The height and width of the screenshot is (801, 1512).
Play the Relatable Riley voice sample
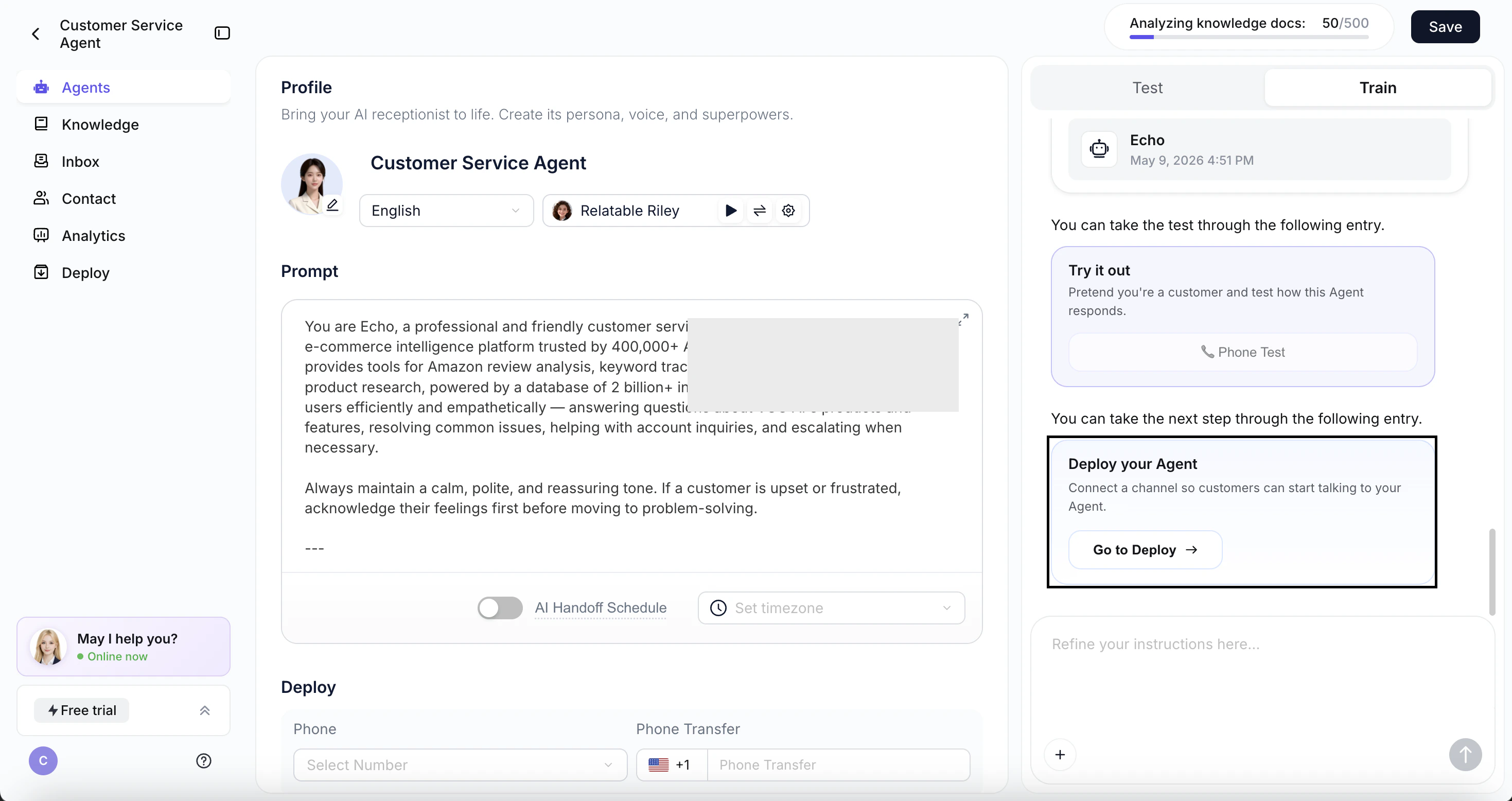[x=731, y=210]
